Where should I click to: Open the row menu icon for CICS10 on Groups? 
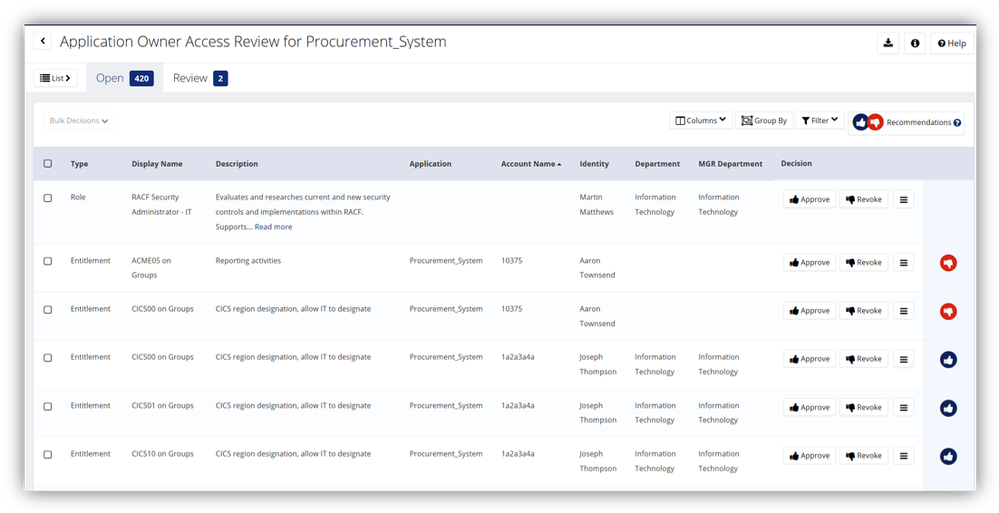coord(903,456)
